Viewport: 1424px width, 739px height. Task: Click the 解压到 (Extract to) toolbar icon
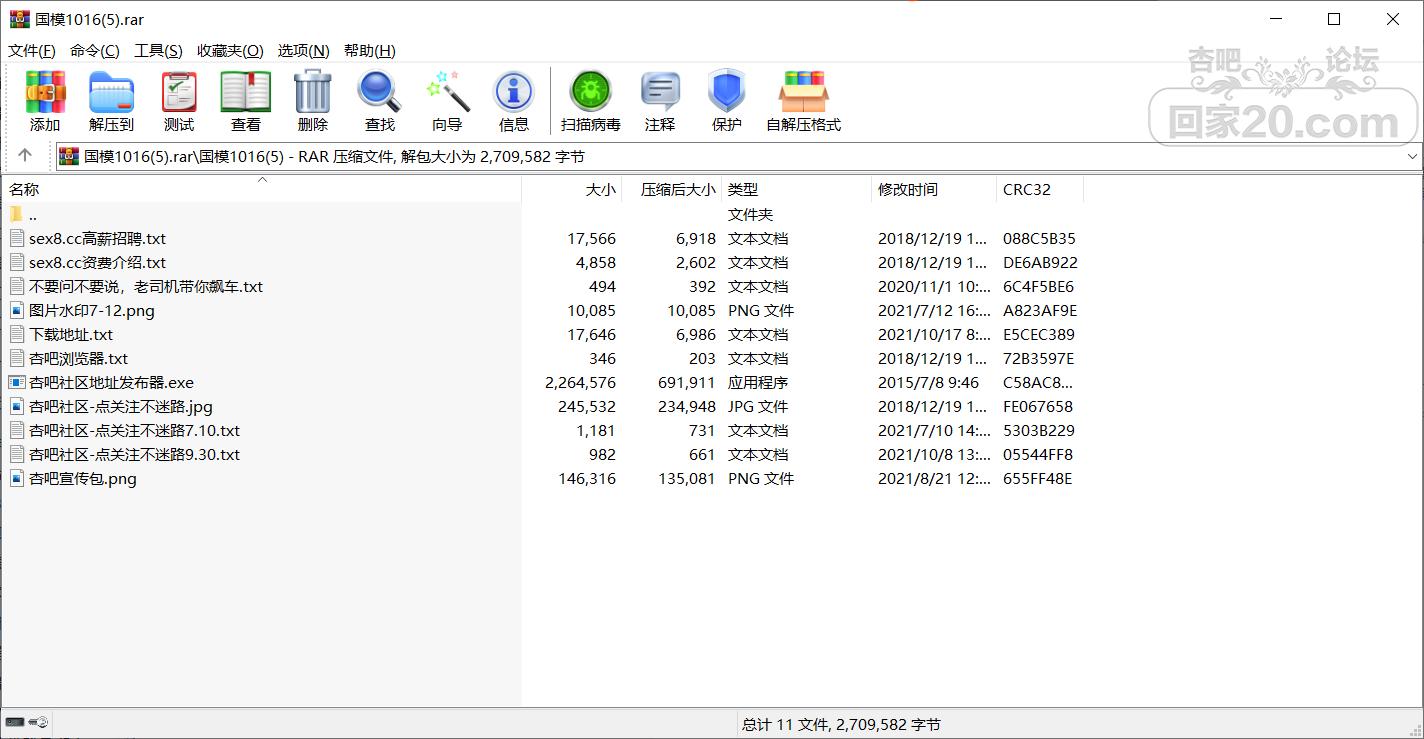click(111, 101)
